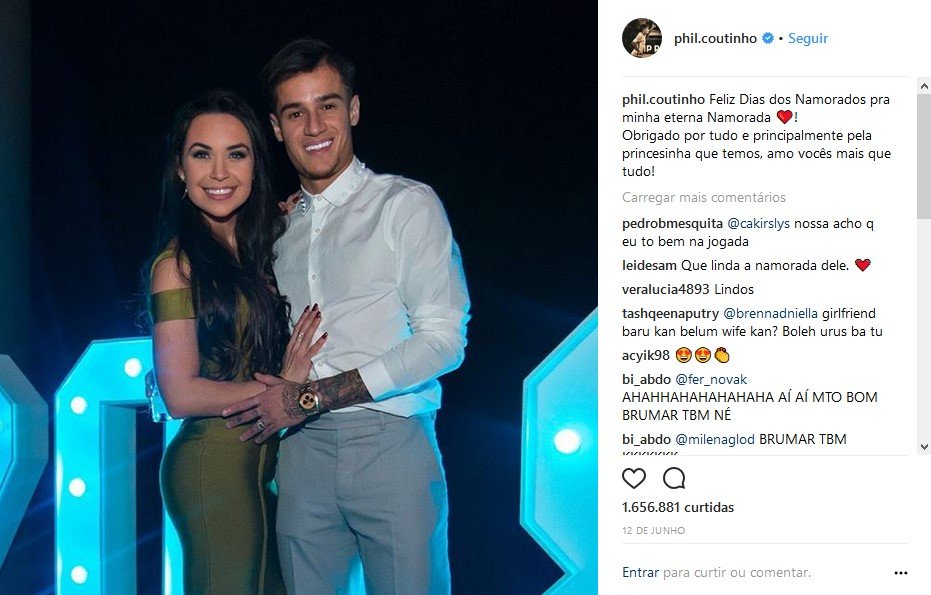931x595 pixels.
Task: Click the heart like icon
Action: point(634,478)
